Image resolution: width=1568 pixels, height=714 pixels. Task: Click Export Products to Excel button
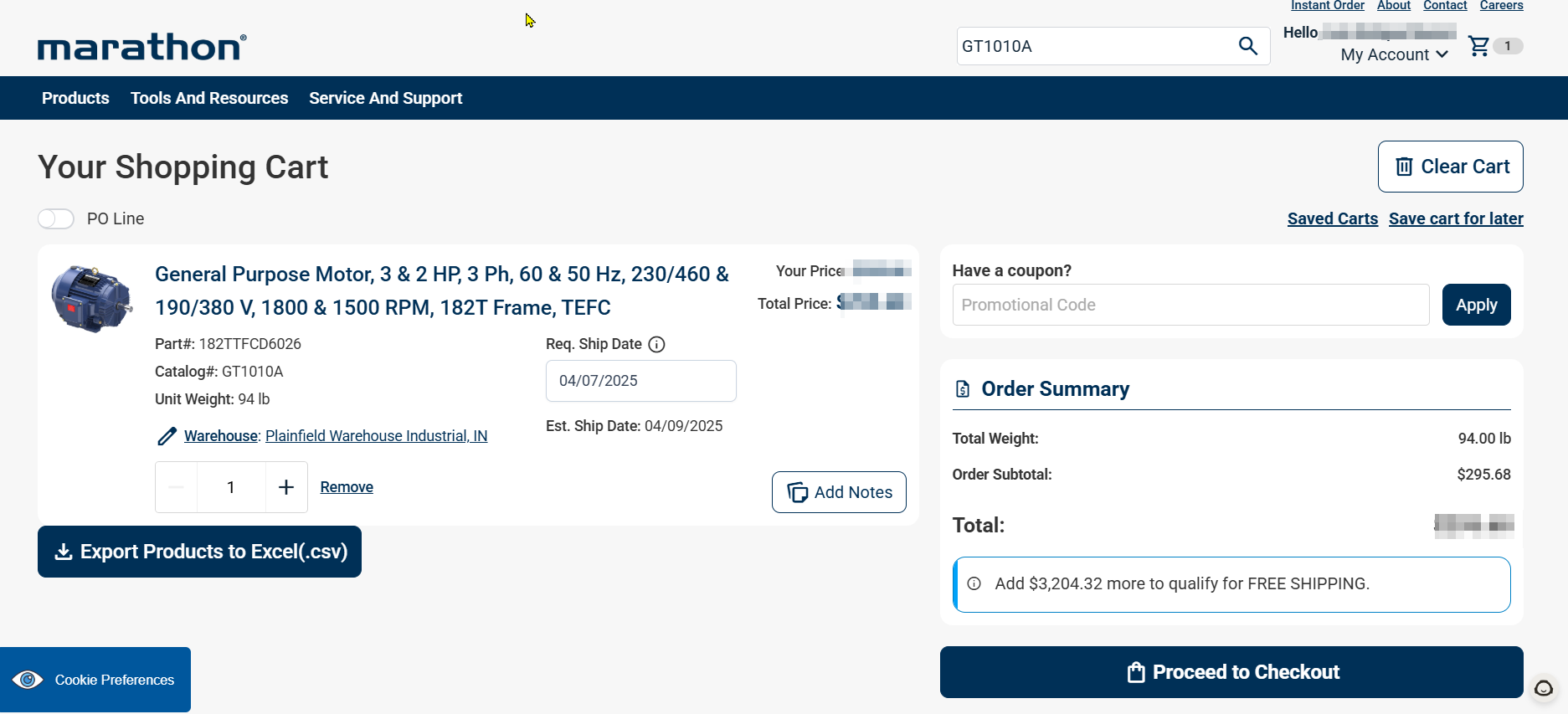click(199, 552)
